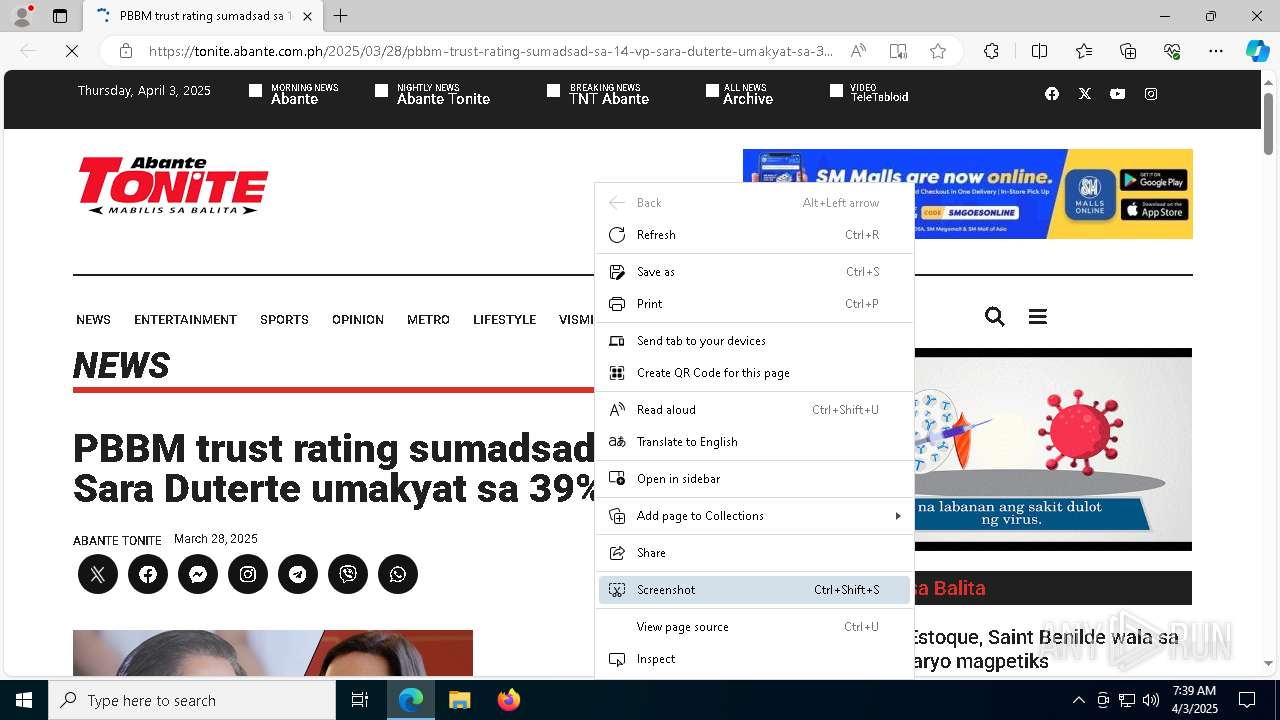
Task: Select View page source
Action: coord(754,627)
